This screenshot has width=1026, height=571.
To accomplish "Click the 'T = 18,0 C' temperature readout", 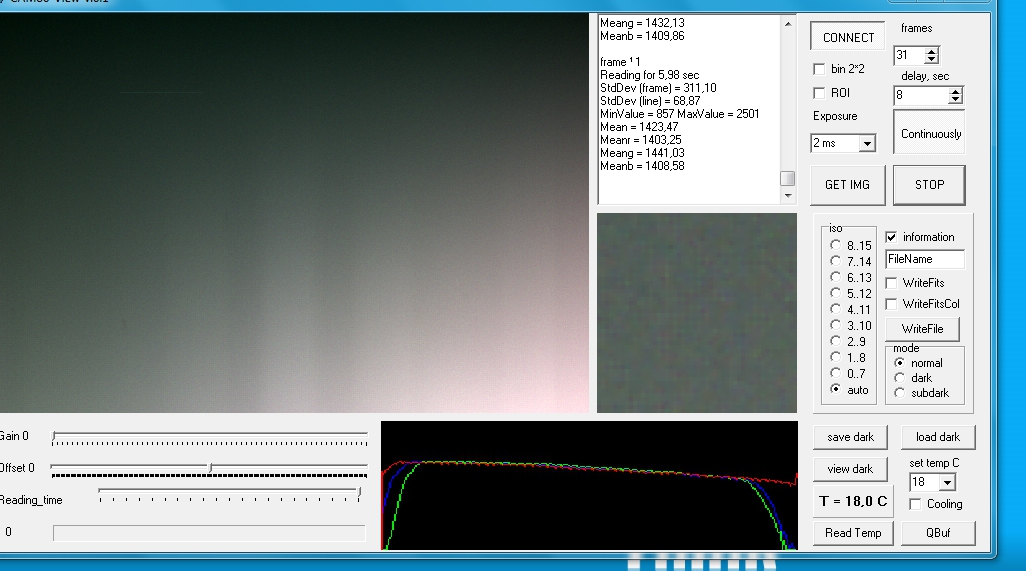I will 853,501.
